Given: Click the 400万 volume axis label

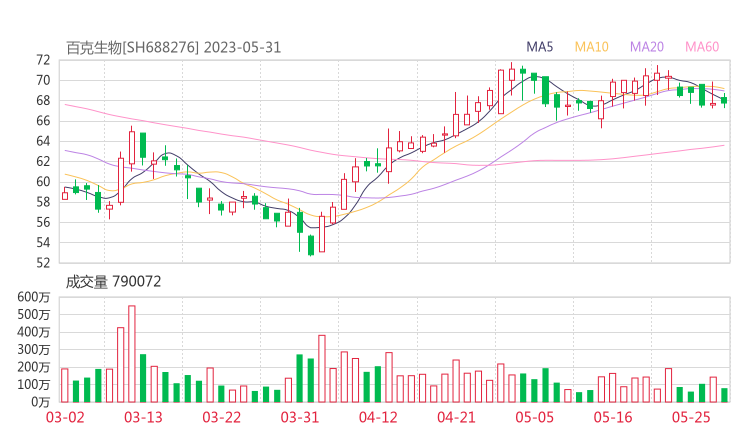Looking at the screenshot, I should 34,332.
